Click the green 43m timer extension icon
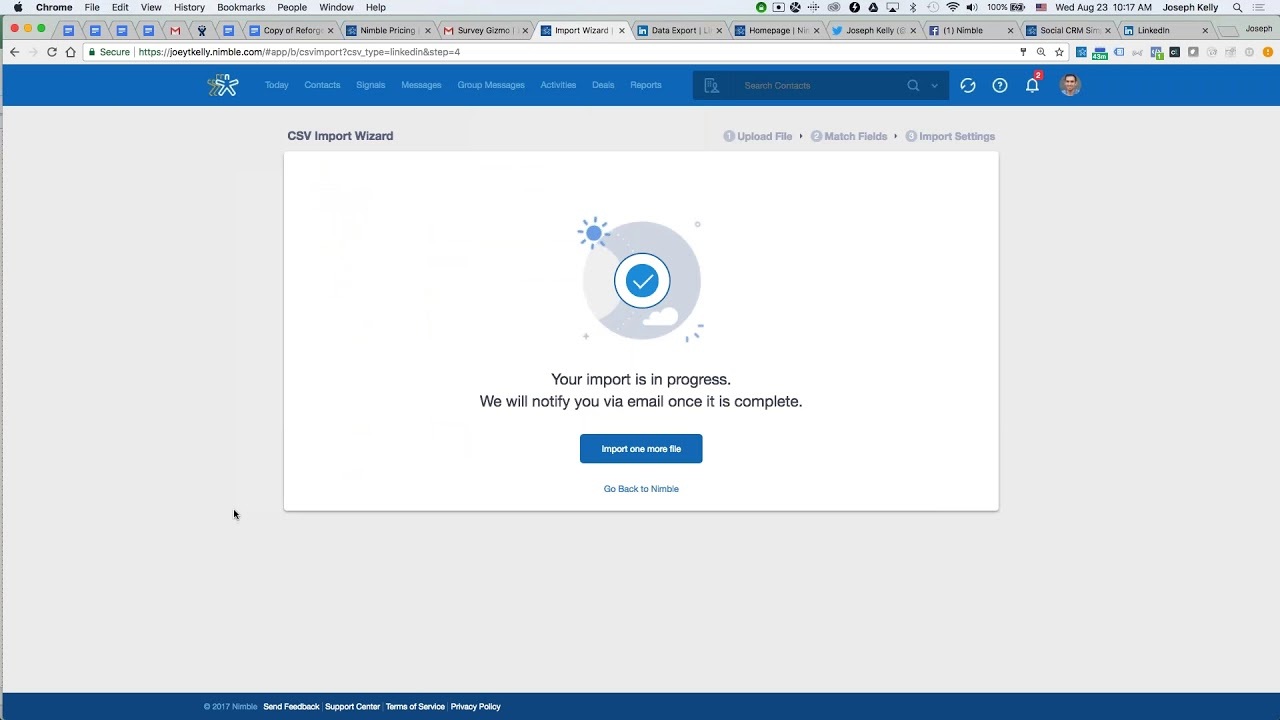 [1101, 51]
